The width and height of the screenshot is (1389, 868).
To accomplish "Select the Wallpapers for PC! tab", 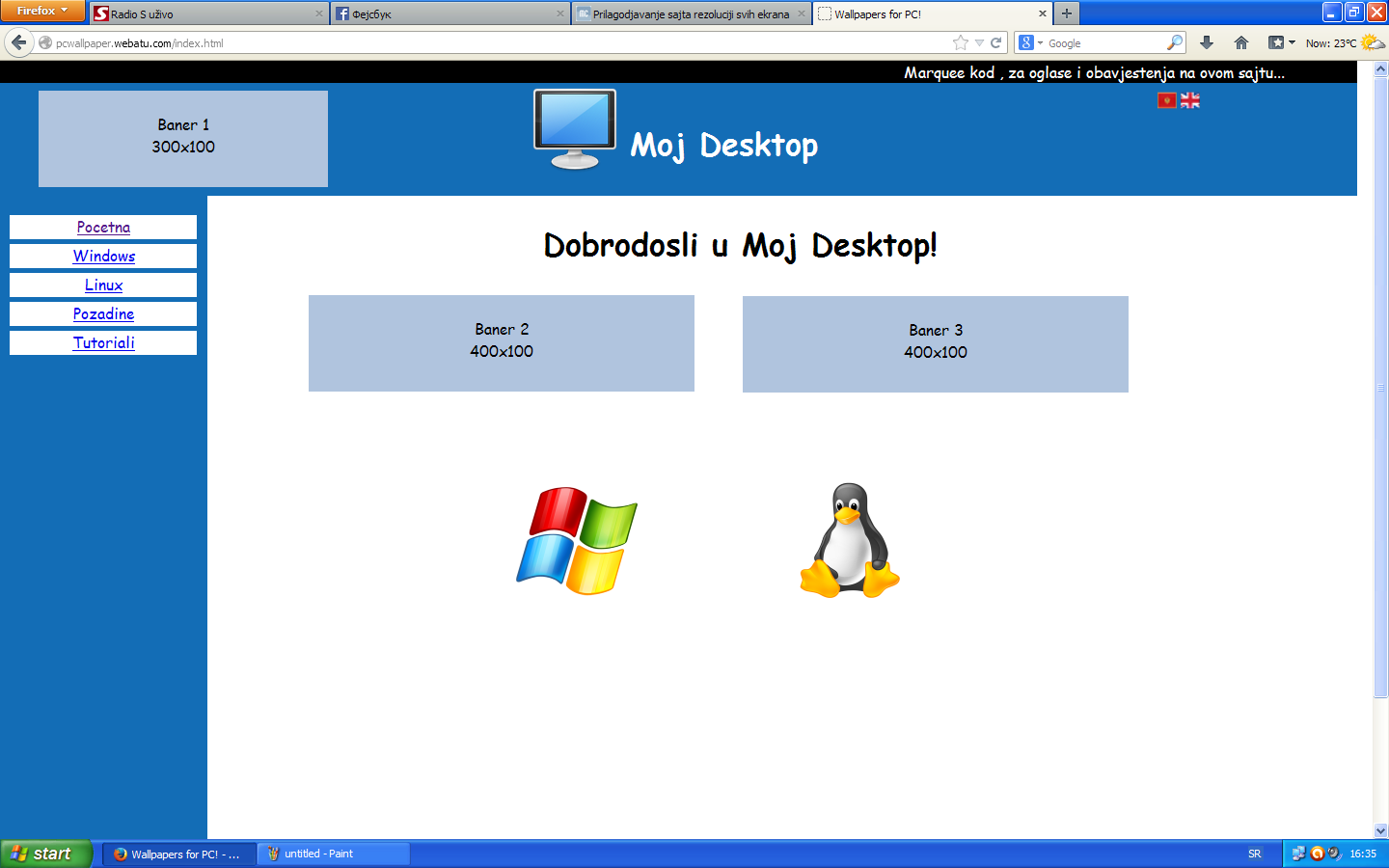I will click(x=933, y=14).
